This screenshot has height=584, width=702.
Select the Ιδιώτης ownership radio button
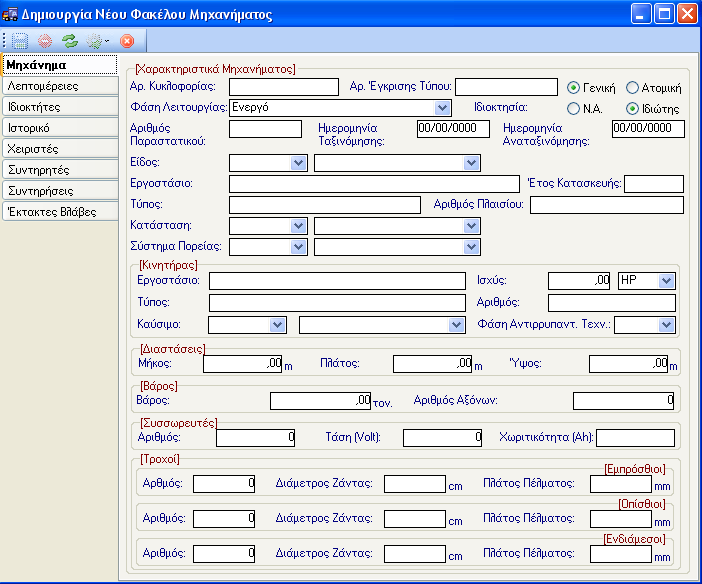point(632,109)
